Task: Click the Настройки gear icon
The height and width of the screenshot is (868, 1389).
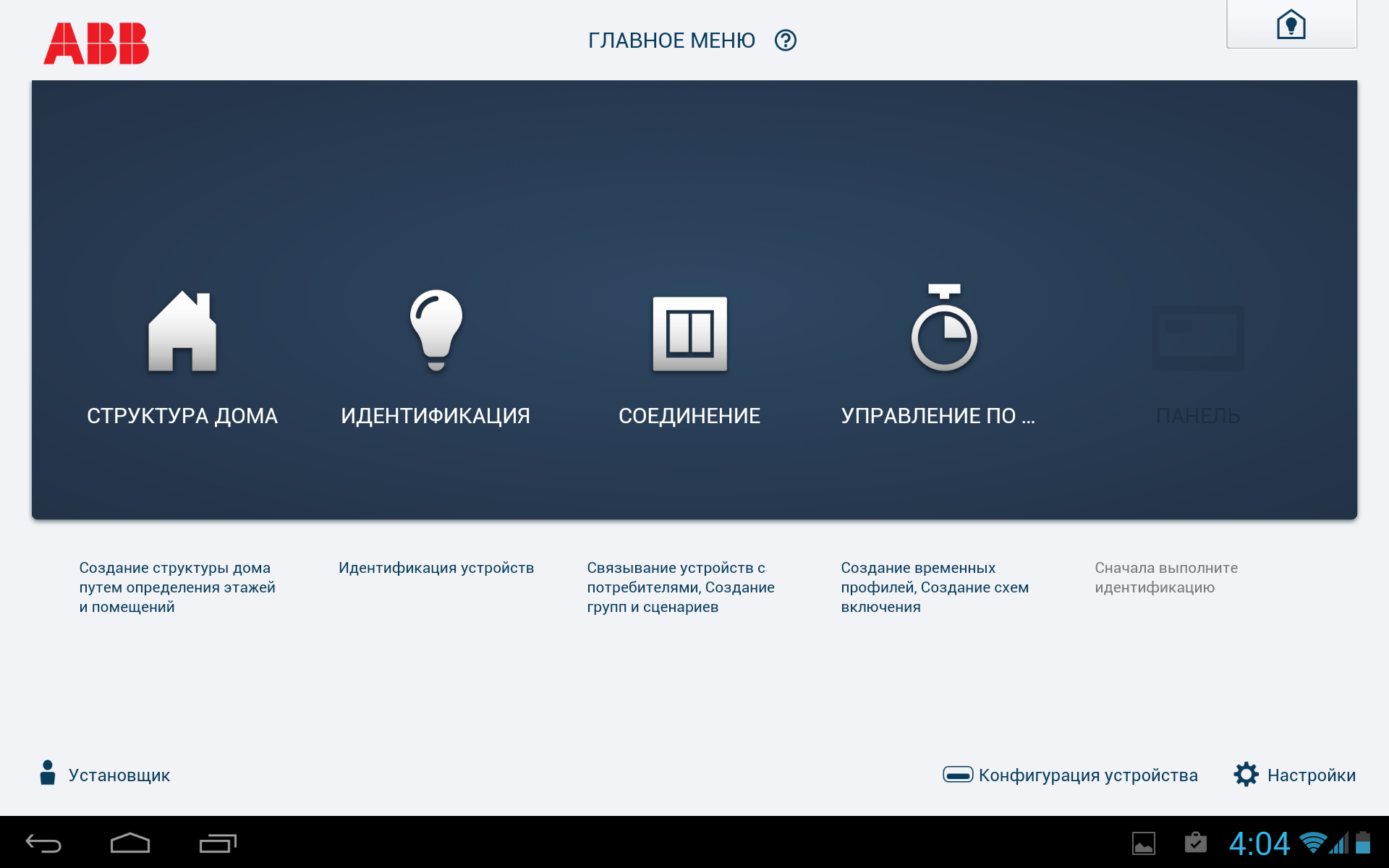Action: [1246, 775]
